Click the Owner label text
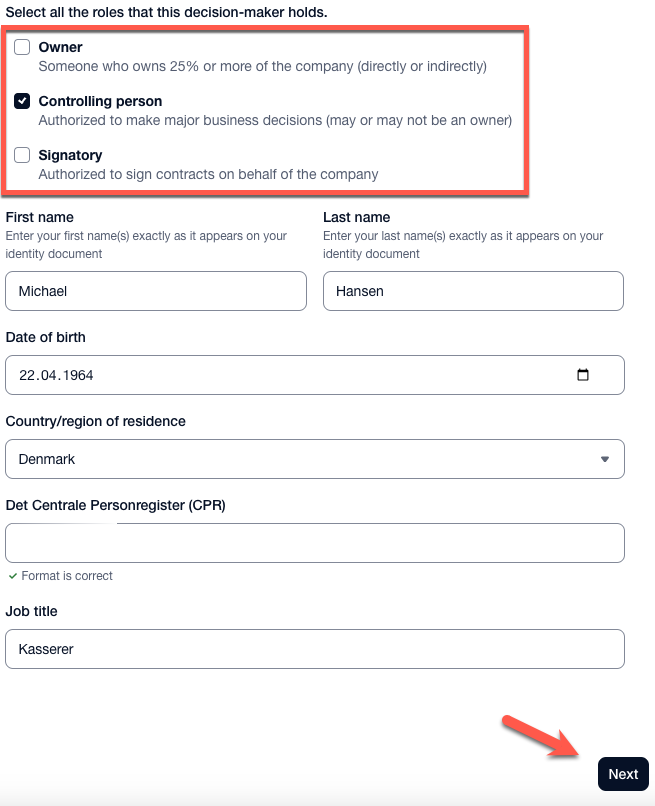The image size is (655, 806). [60, 47]
